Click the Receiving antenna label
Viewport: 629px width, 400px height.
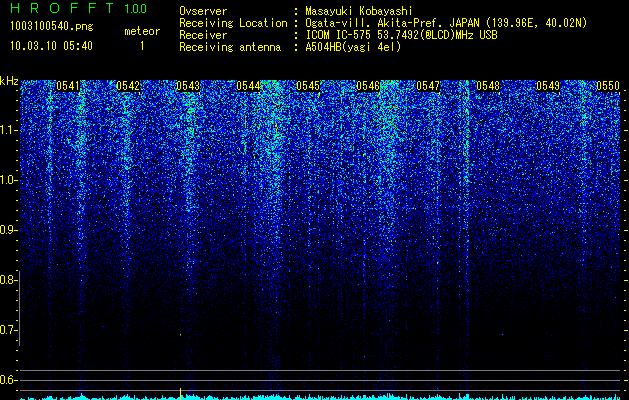tap(230, 47)
